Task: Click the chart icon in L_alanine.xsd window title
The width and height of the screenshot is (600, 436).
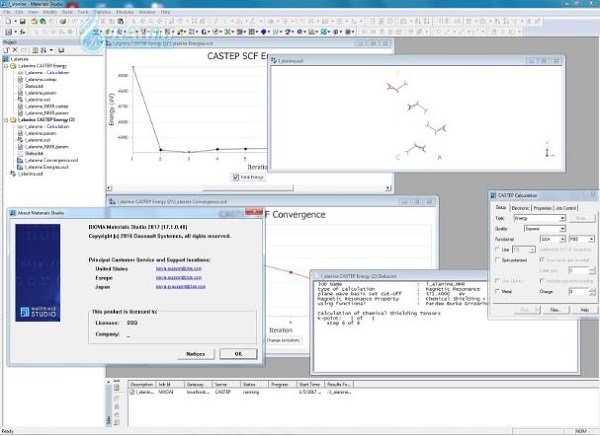Action: 274,61
